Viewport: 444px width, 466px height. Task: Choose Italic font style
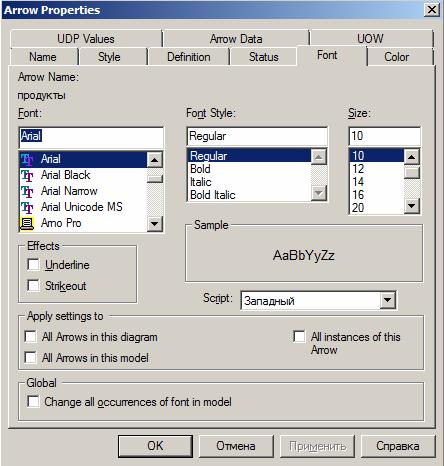tap(249, 182)
